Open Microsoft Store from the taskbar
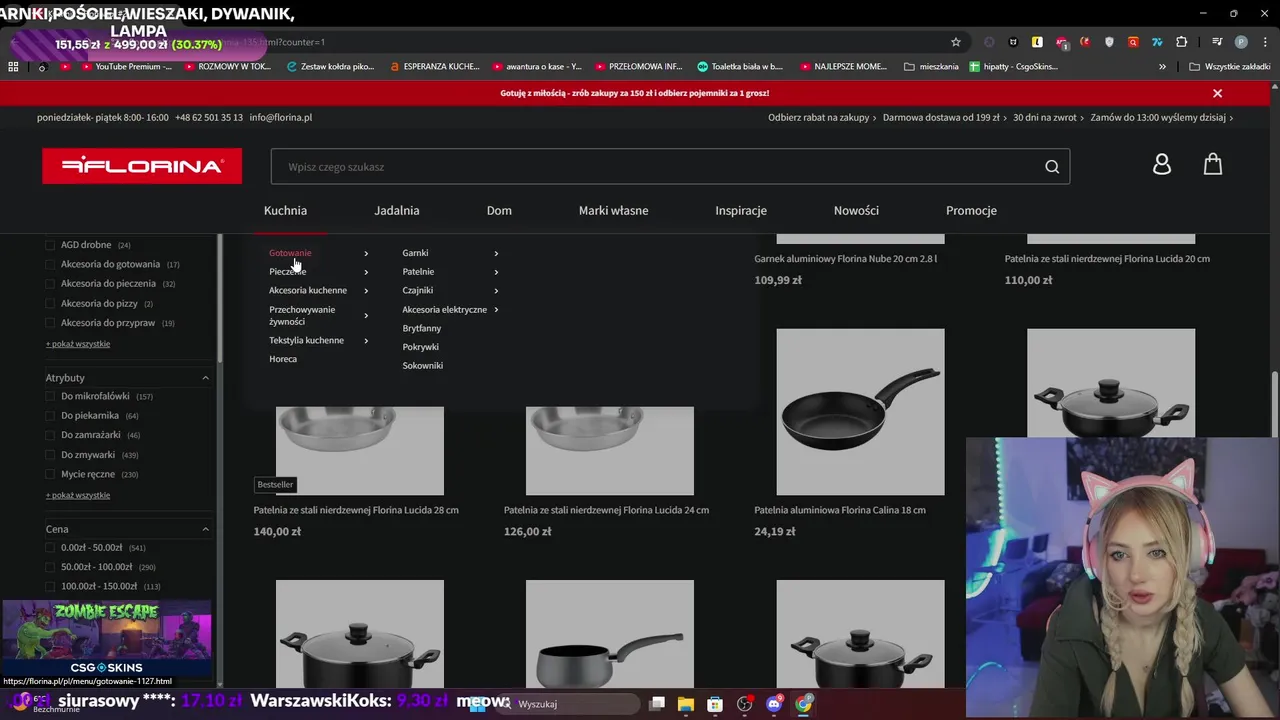Image resolution: width=1280 pixels, height=720 pixels. point(715,704)
